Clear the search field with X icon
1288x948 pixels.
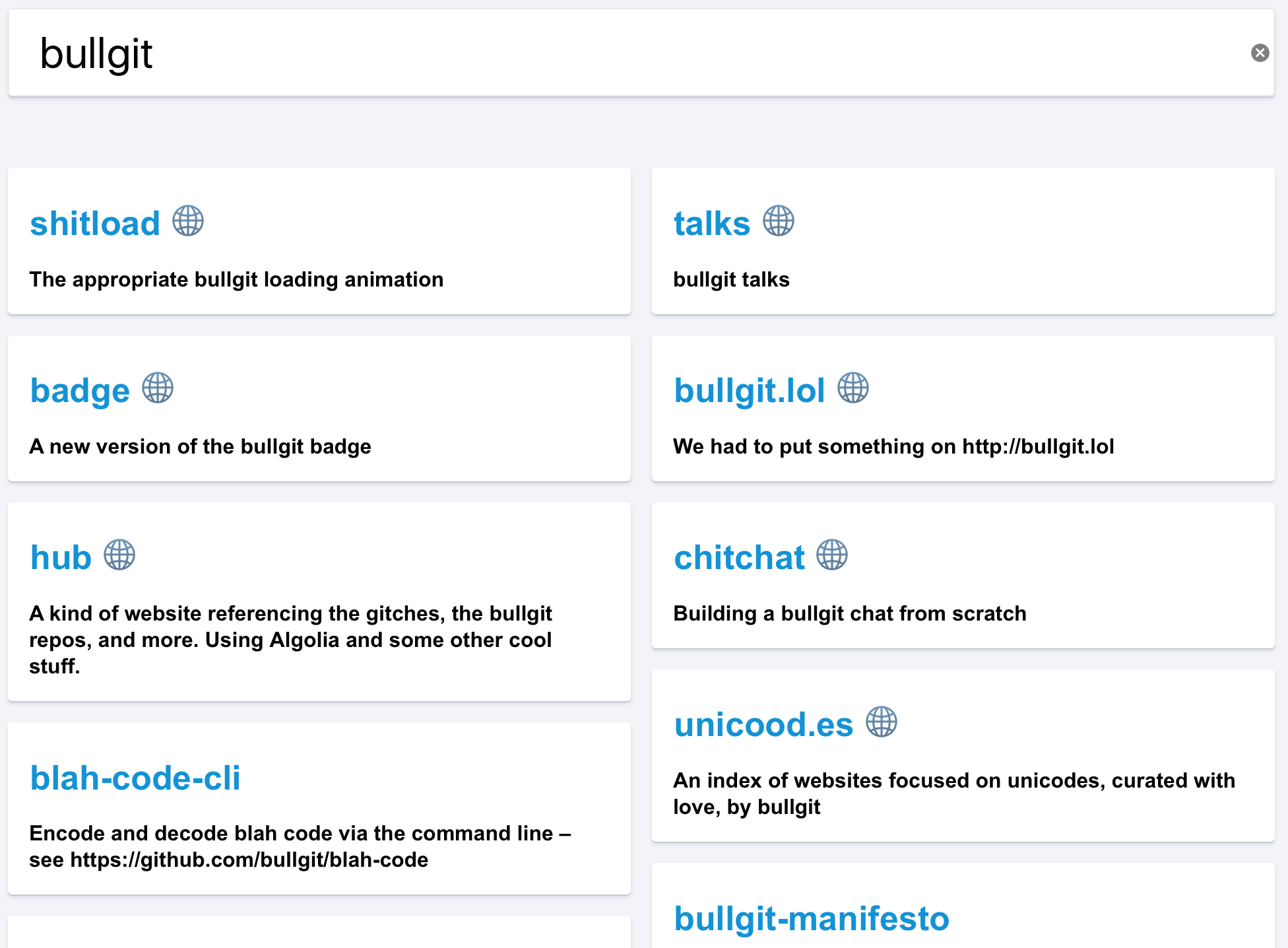click(x=1260, y=53)
